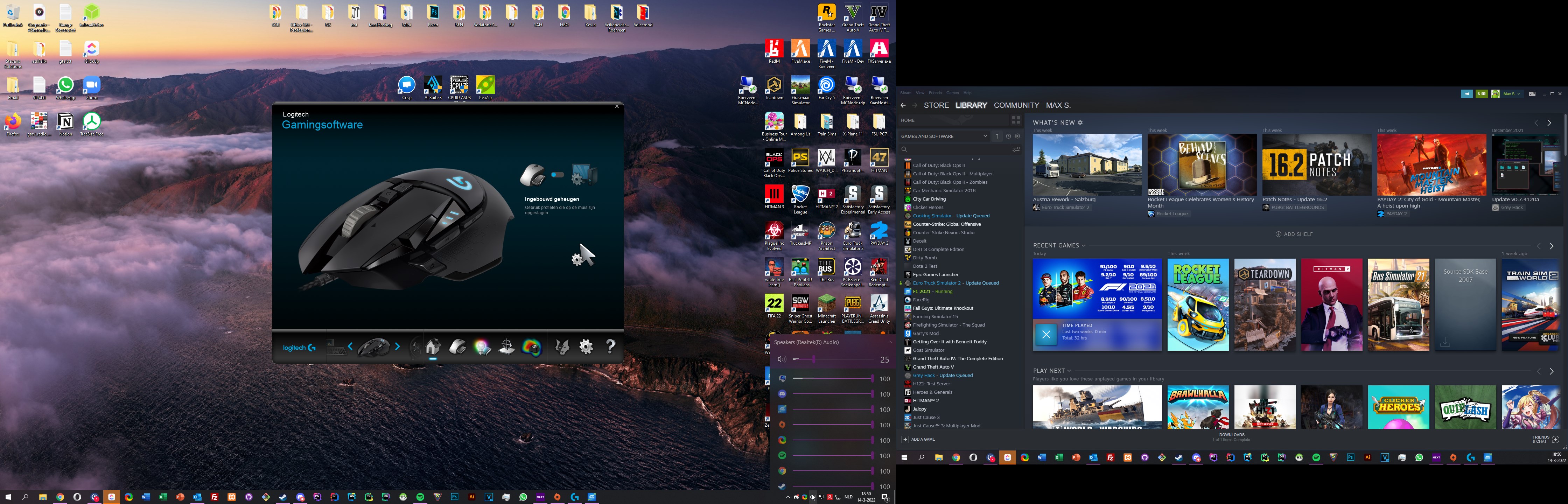Switch Steam library to grid collections view
Viewport: 1568px width, 504px height.
(1015, 120)
